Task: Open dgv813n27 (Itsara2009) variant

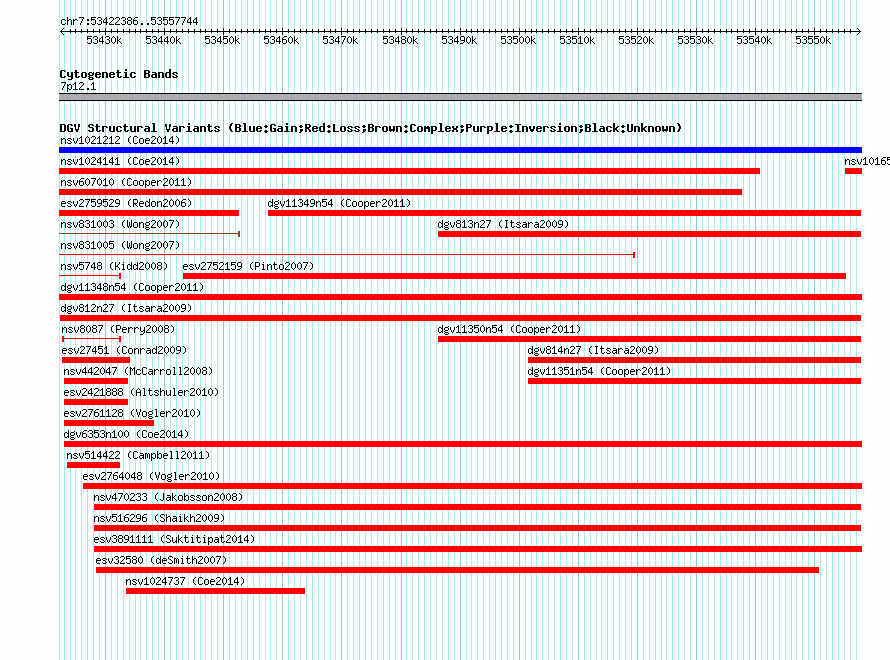Action: point(503,224)
